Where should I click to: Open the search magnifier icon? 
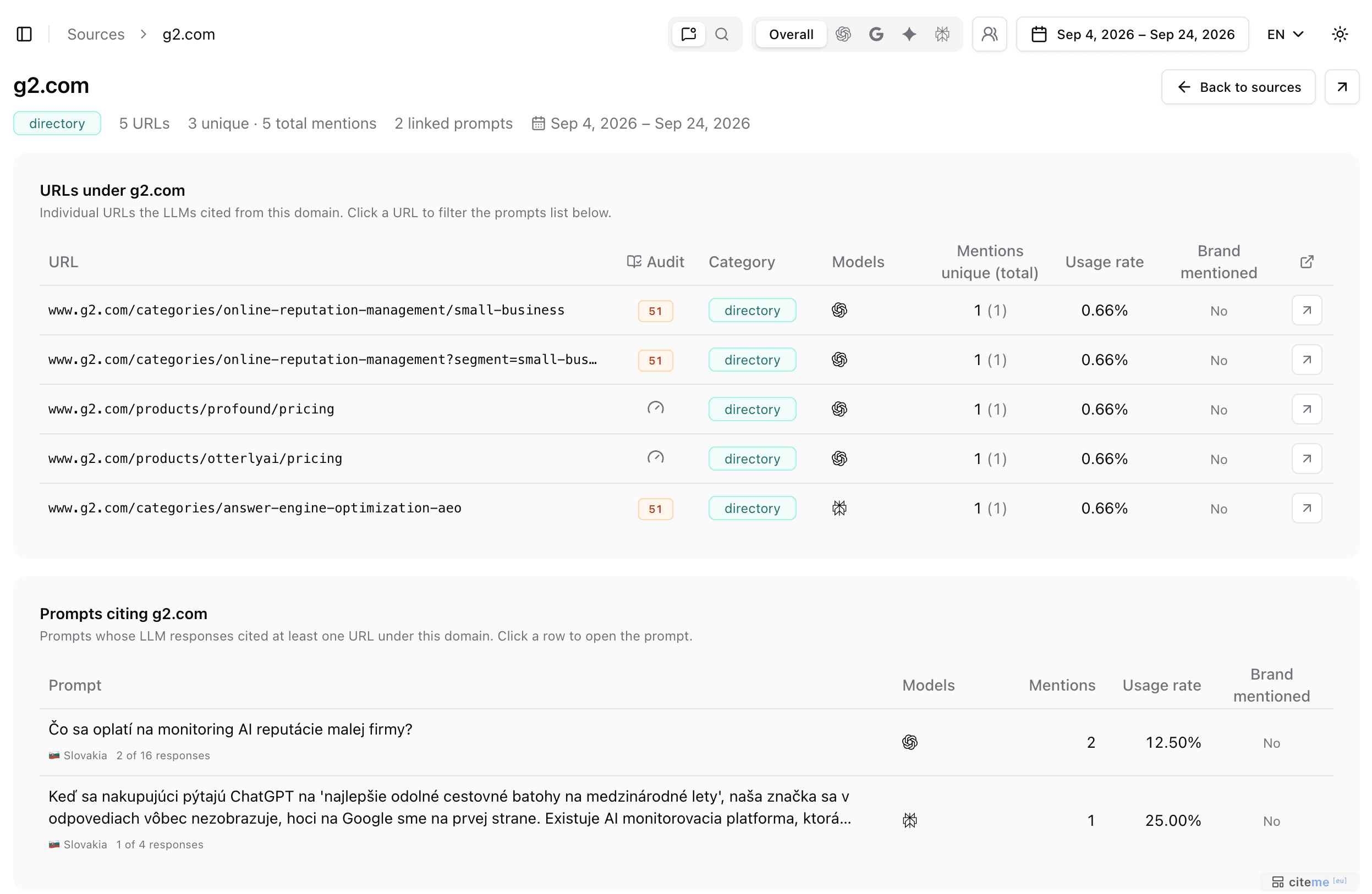[x=722, y=34]
